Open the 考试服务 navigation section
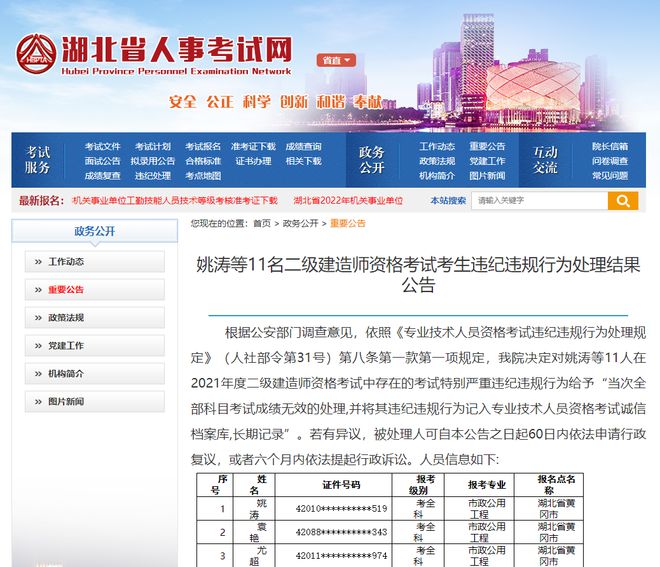 point(38,160)
